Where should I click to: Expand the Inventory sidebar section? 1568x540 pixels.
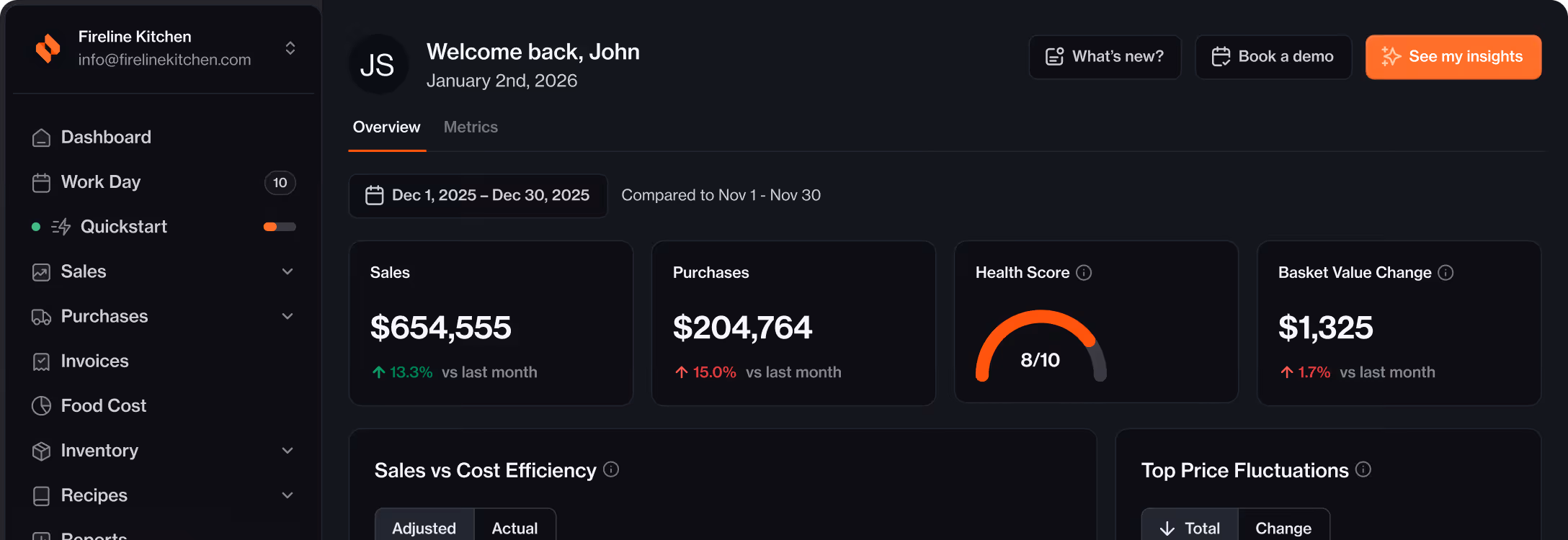288,451
